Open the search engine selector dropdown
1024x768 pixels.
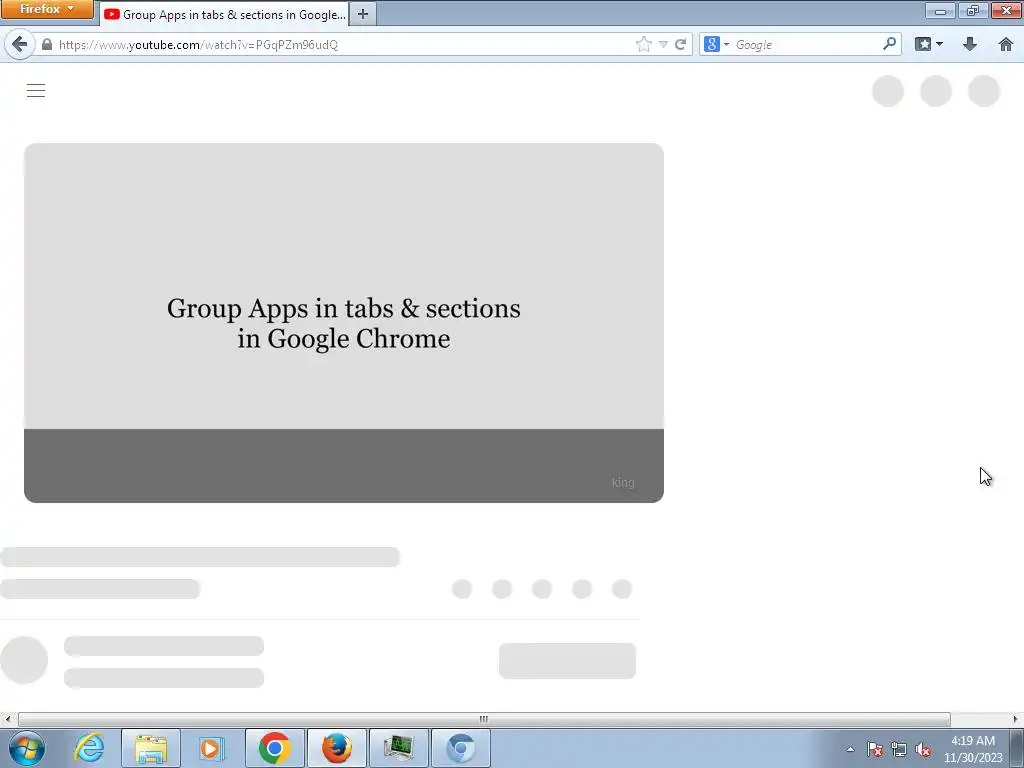tap(716, 44)
